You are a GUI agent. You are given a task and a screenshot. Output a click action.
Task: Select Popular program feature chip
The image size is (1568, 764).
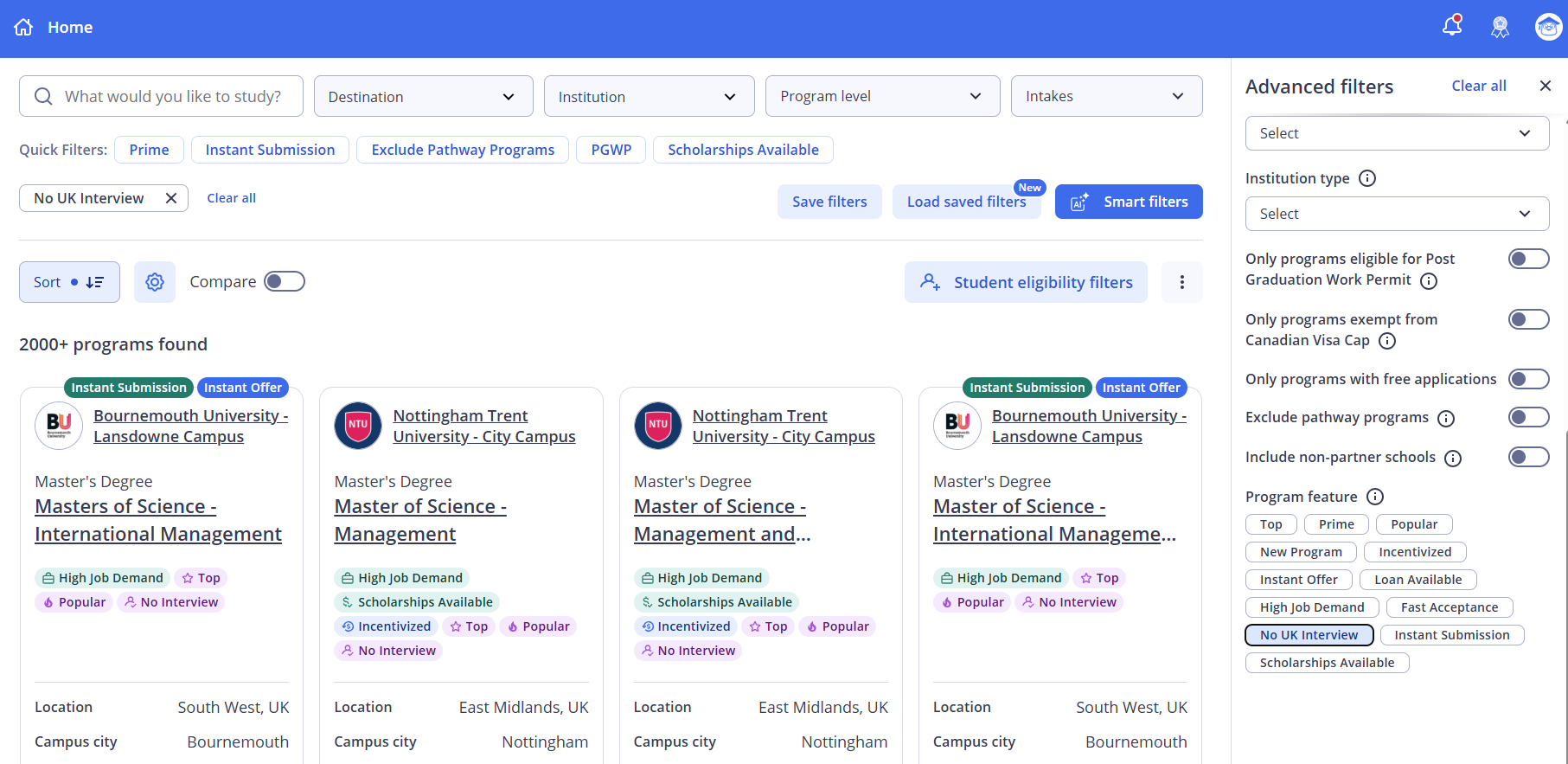1414,524
